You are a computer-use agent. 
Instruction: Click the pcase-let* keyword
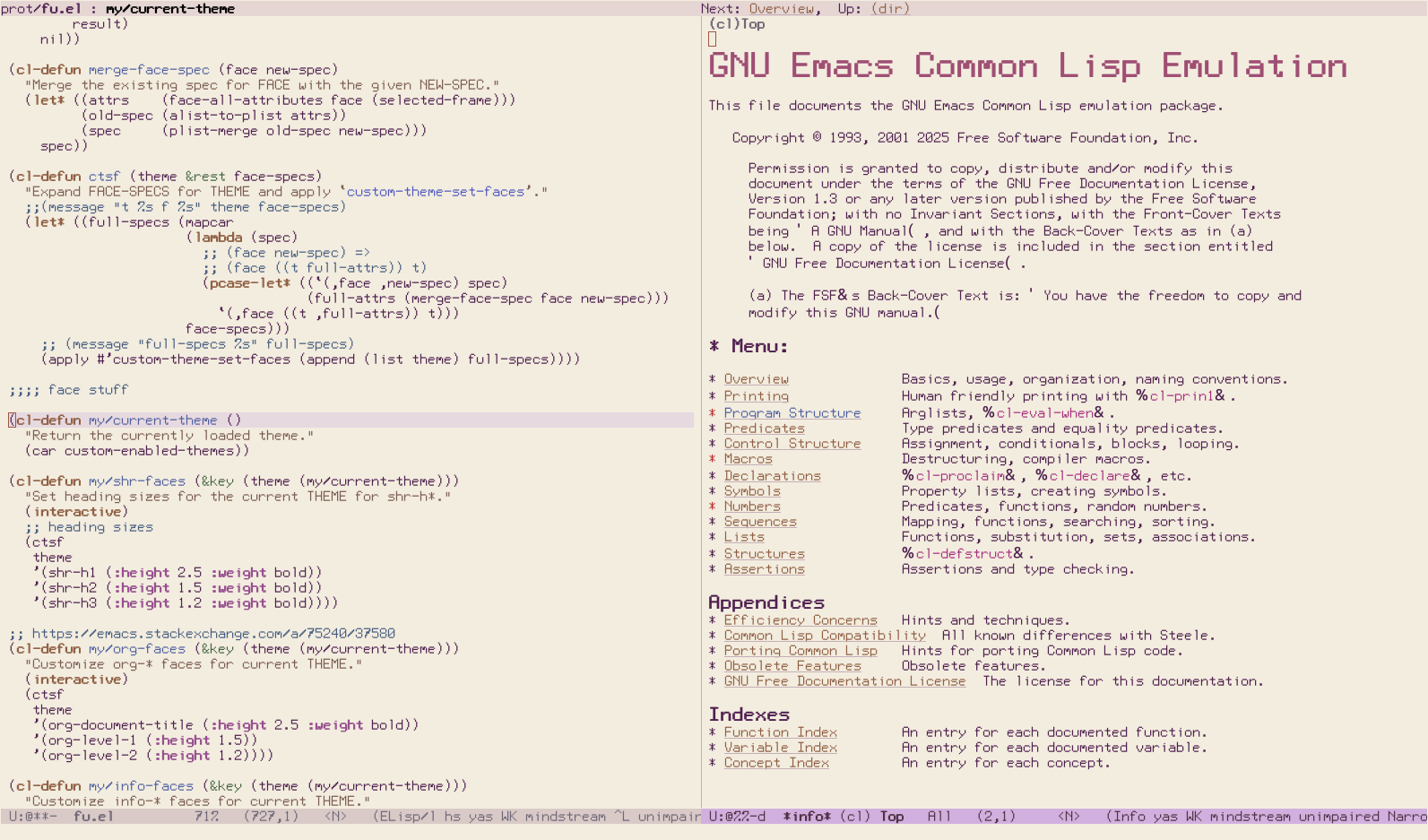(250, 282)
